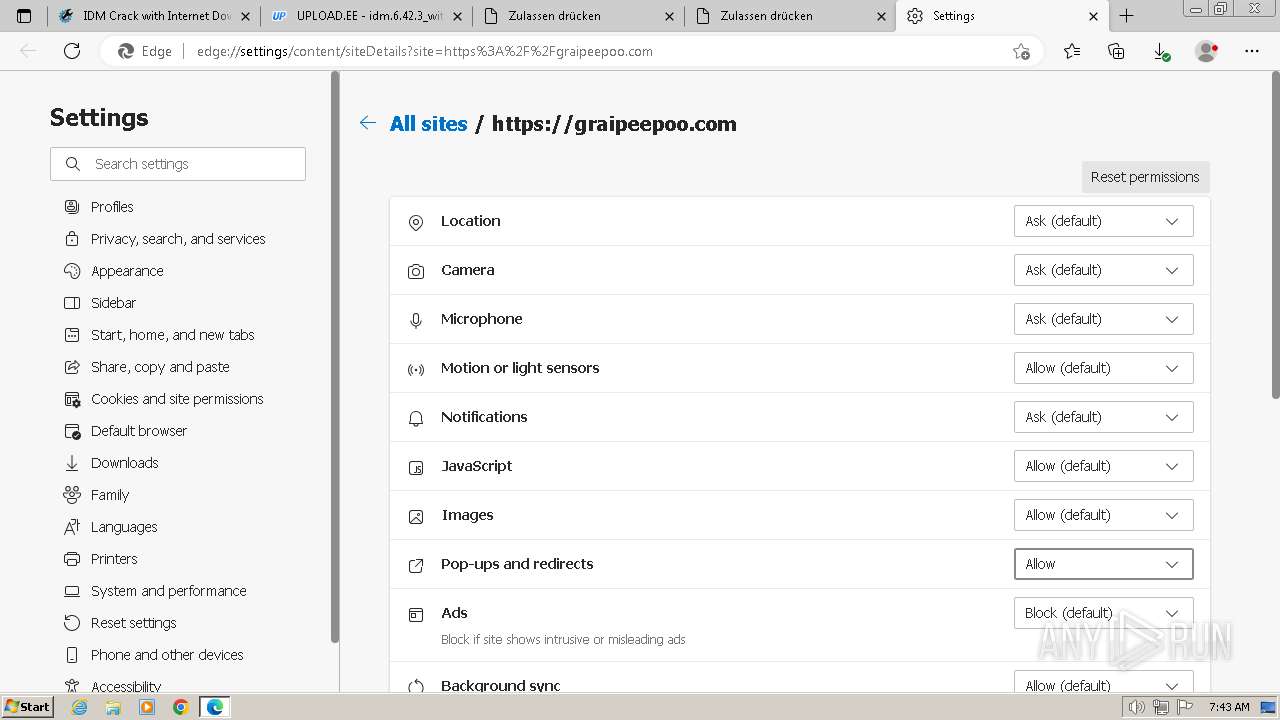The width and height of the screenshot is (1280, 720).
Task: Click the Pop-ups and redirects icon
Action: [416, 565]
